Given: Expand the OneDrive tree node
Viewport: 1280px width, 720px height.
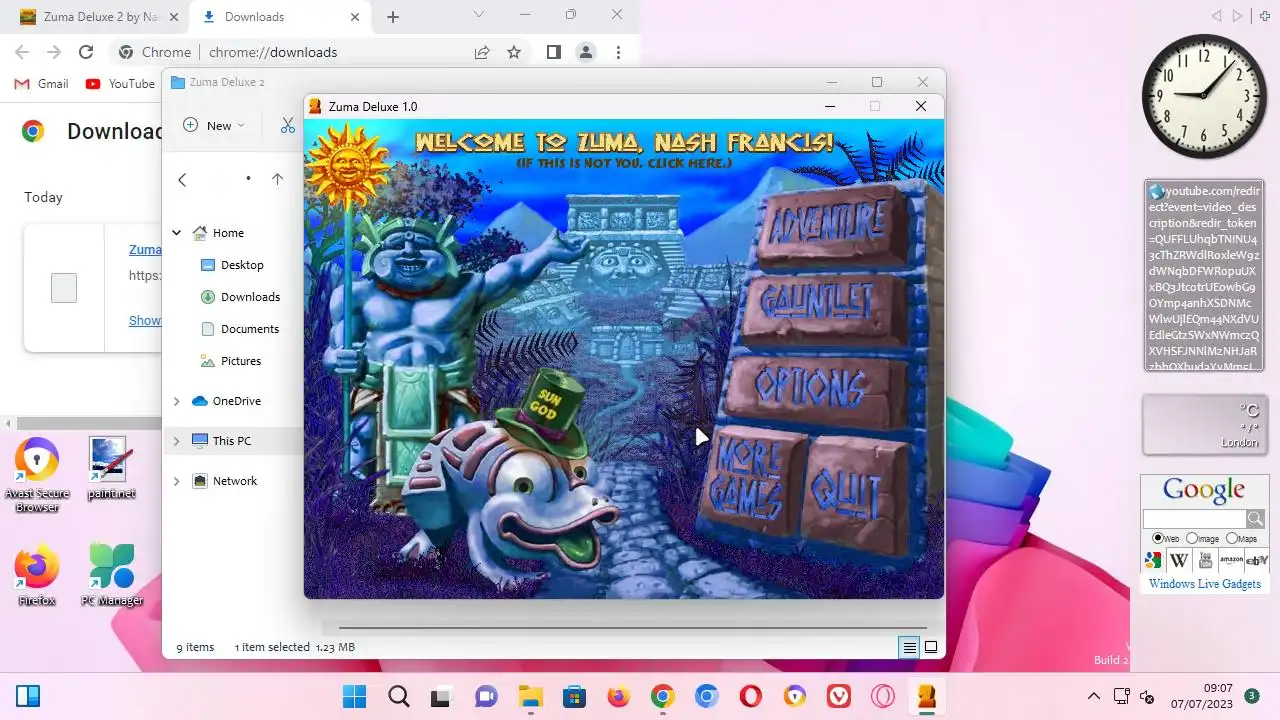Looking at the screenshot, I should point(177,401).
